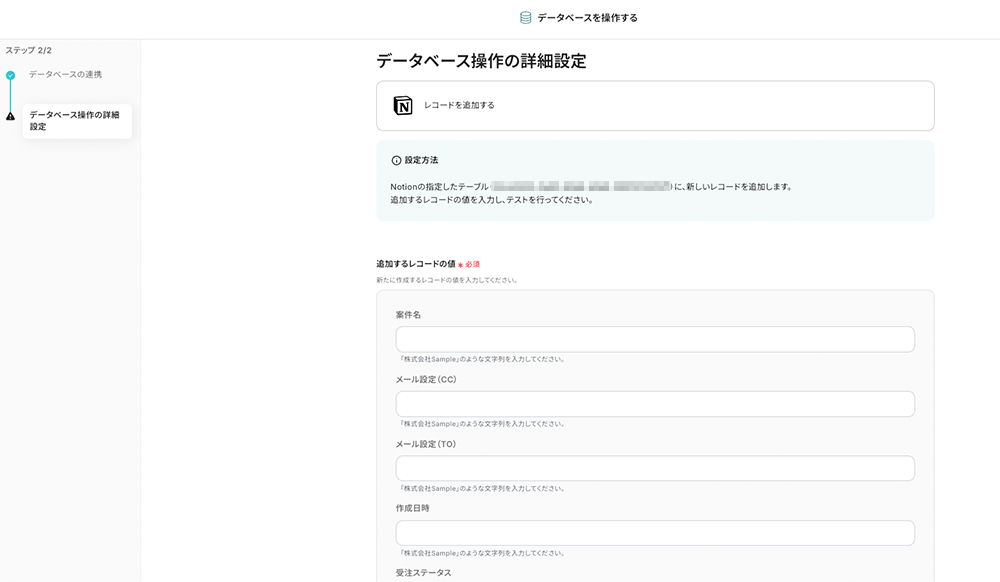Click the red 必須 required badge

(471, 262)
